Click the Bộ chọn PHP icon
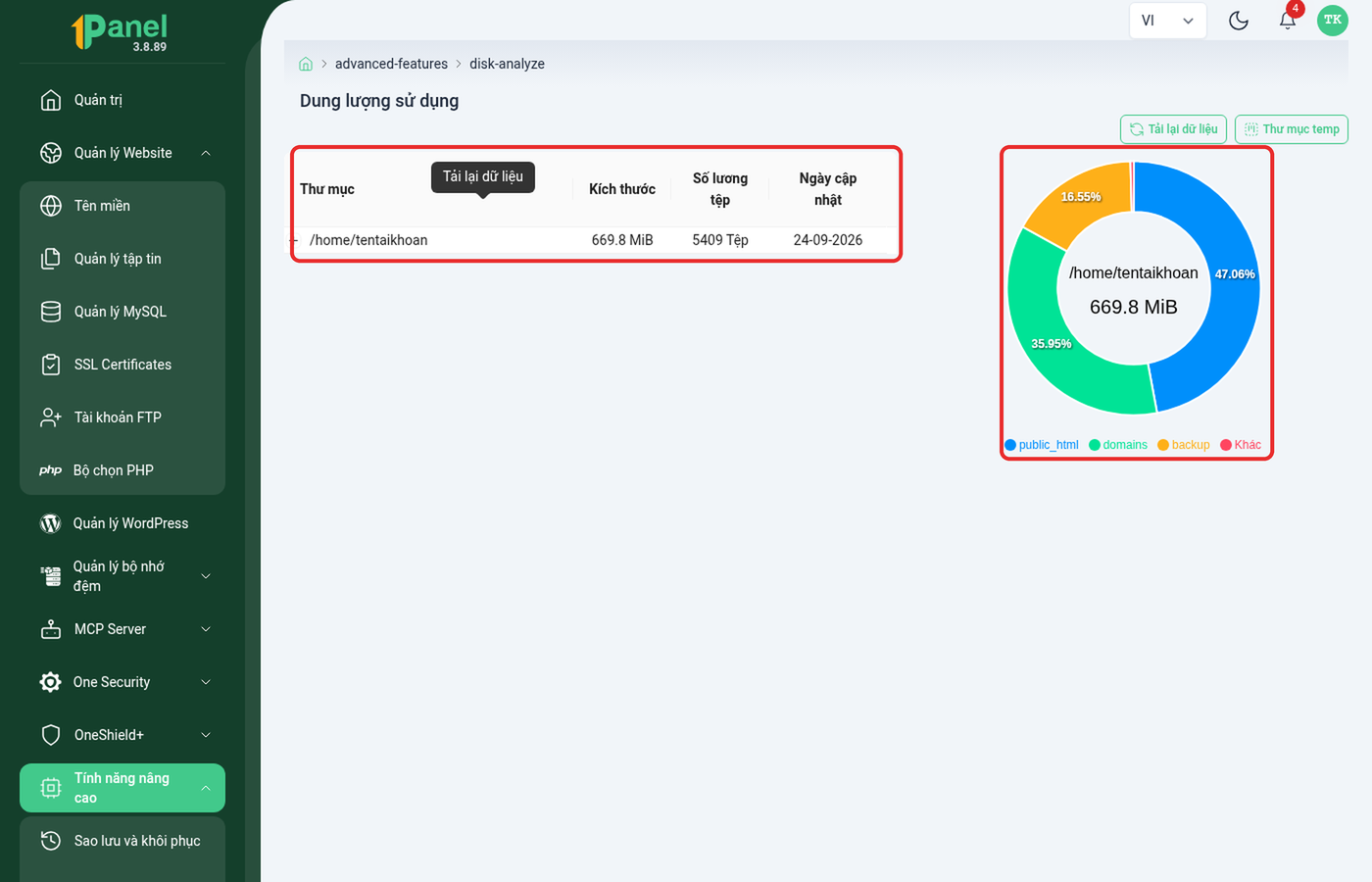The width and height of the screenshot is (1372, 882). click(50, 470)
